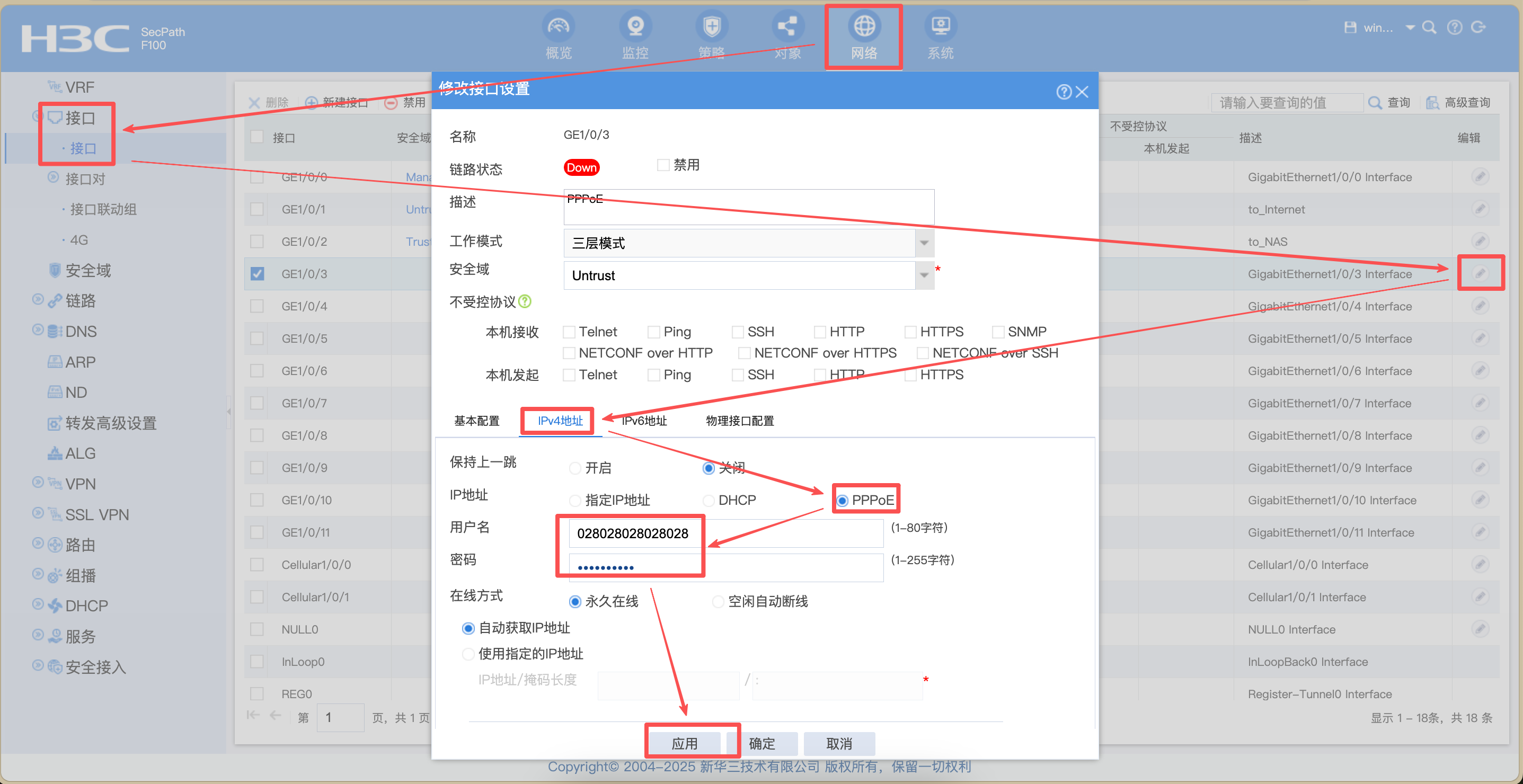Click the 应用 apply button
The width and height of the screenshot is (1523, 784).
pos(685,743)
